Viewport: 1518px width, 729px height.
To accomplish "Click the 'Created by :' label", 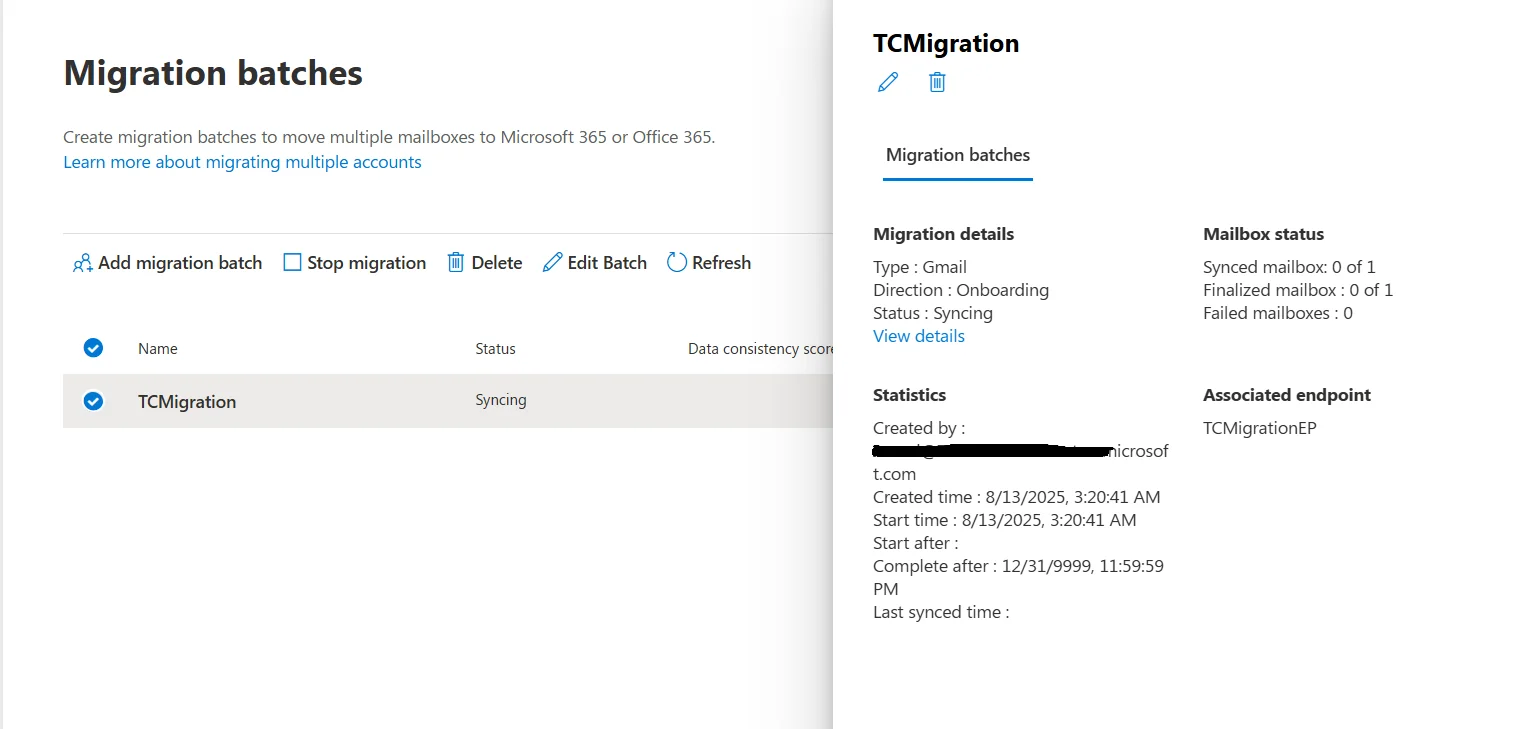I will pyautogui.click(x=919, y=428).
